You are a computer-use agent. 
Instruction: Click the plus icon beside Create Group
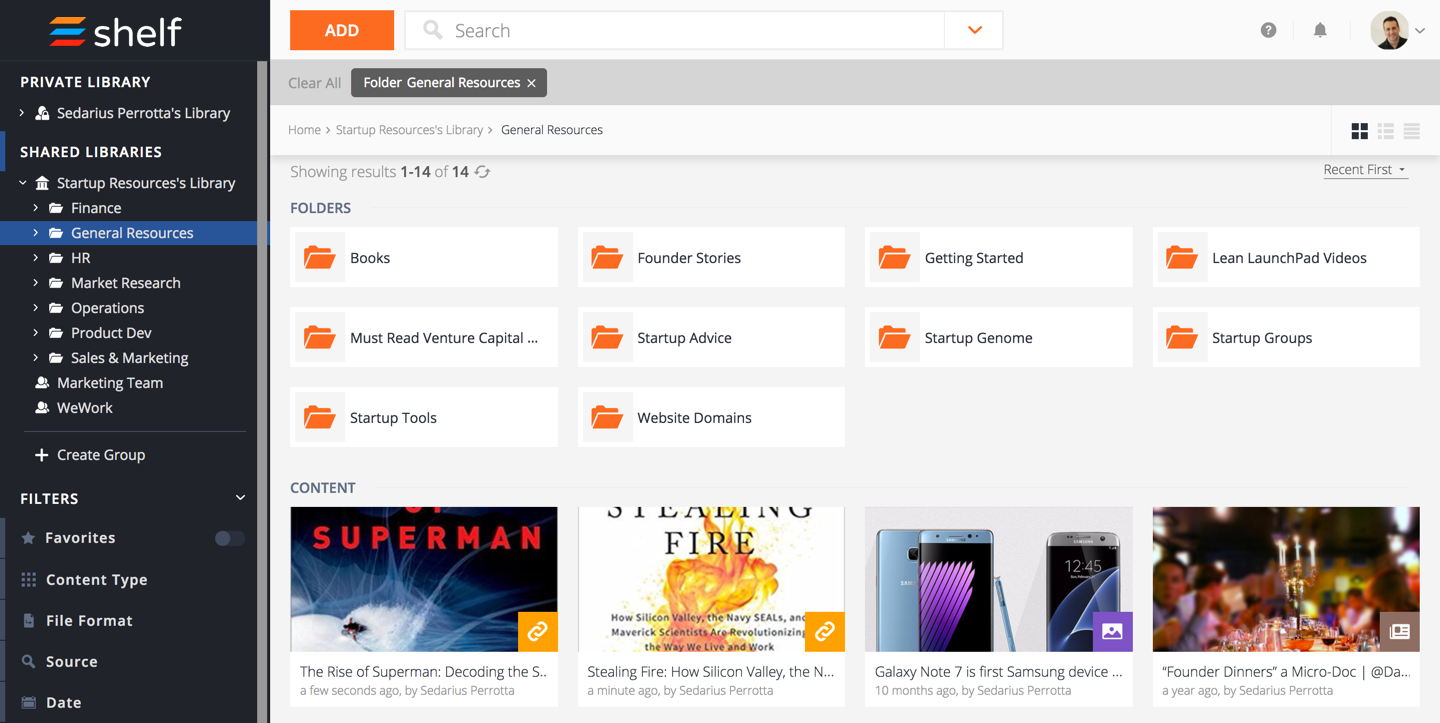(x=41, y=455)
